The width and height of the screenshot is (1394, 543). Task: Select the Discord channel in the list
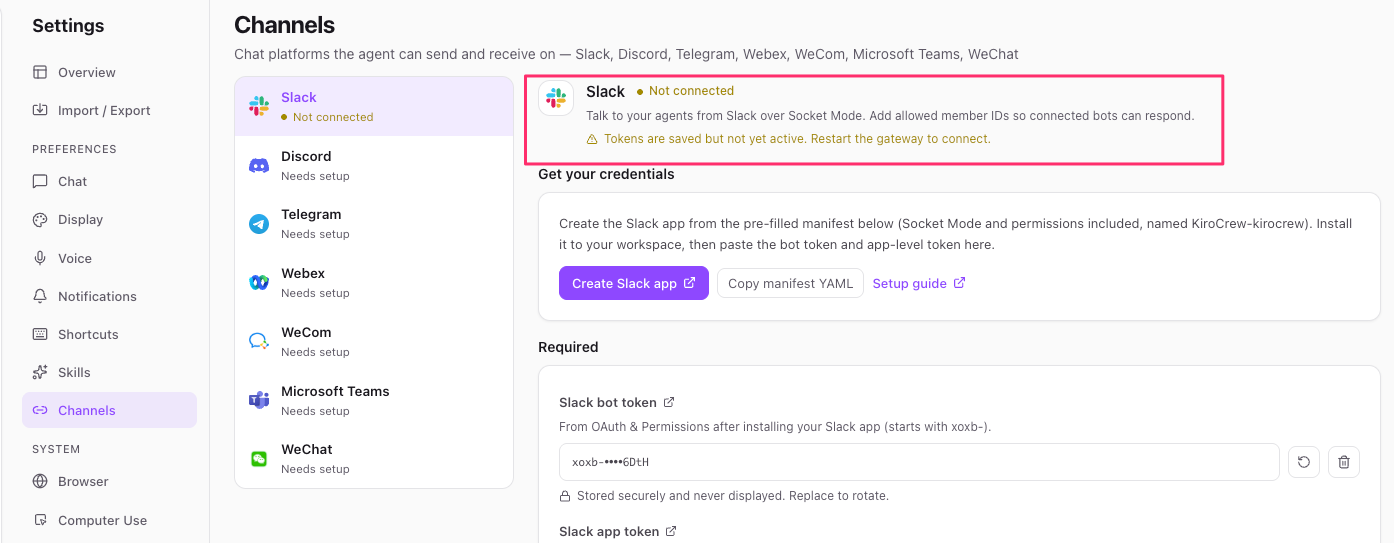click(x=374, y=165)
